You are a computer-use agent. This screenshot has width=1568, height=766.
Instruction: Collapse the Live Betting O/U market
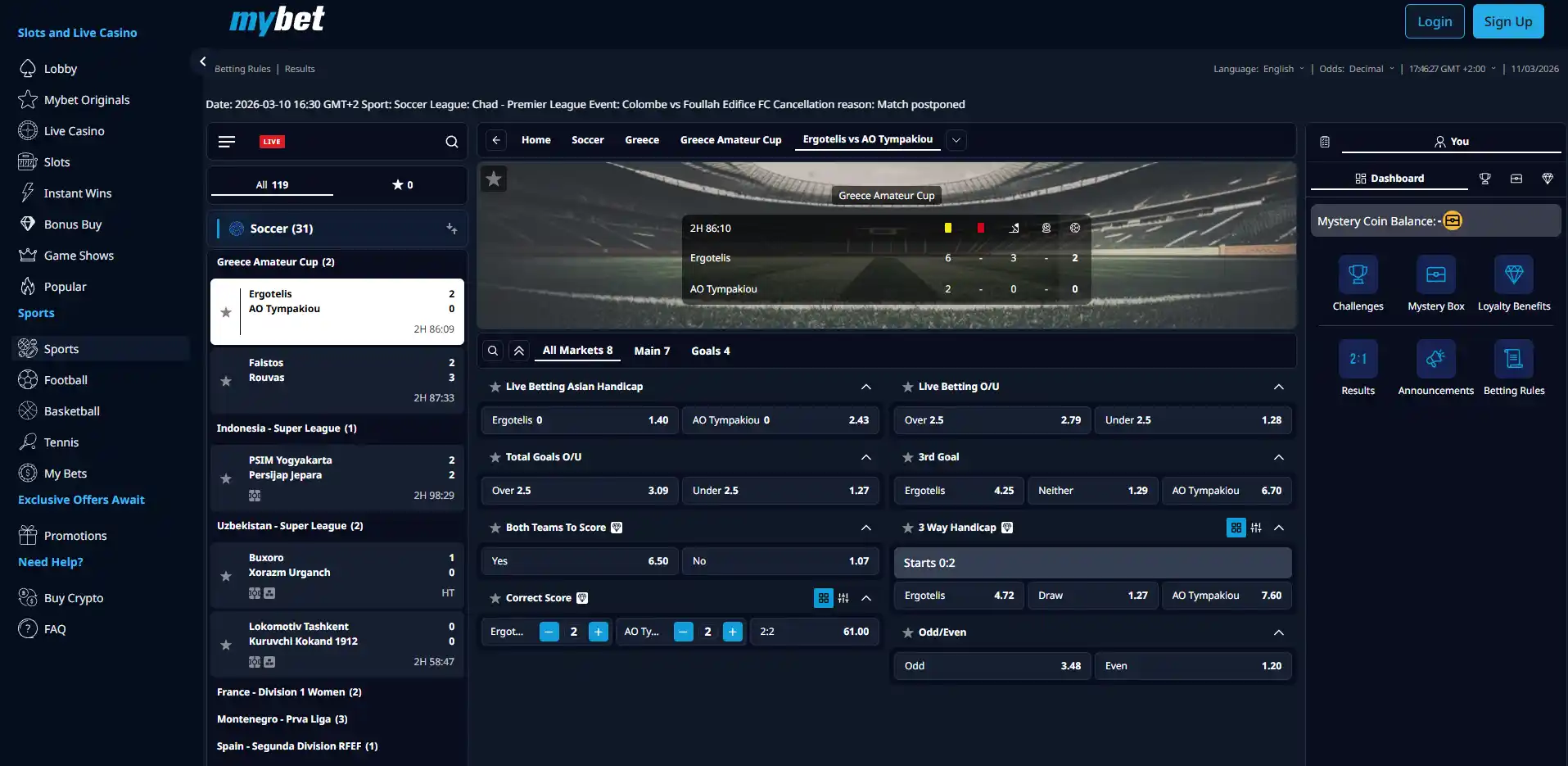coord(1279,387)
